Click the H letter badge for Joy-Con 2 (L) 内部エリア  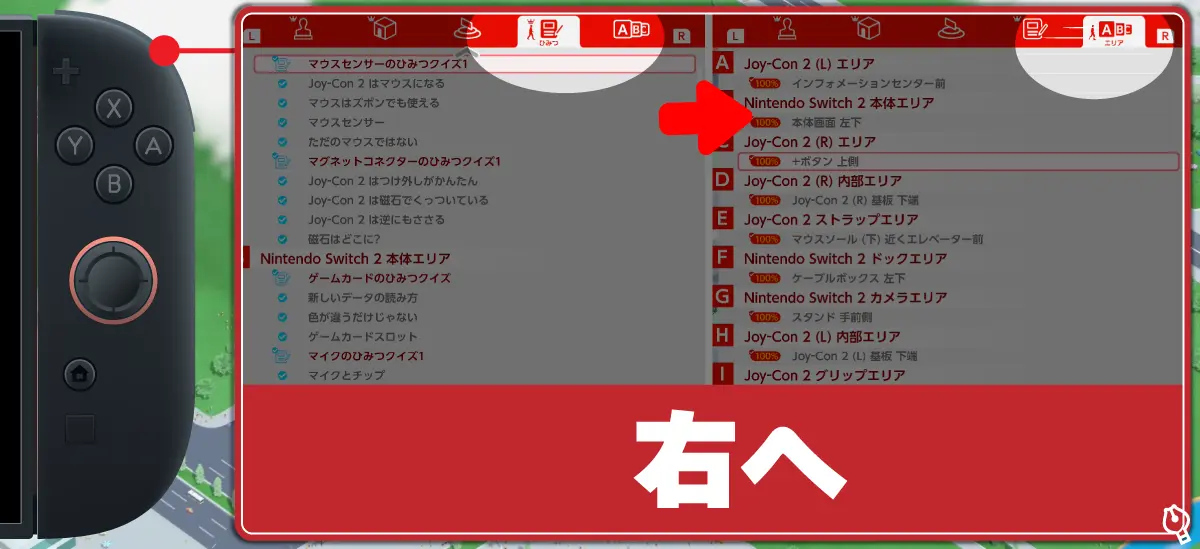(723, 336)
